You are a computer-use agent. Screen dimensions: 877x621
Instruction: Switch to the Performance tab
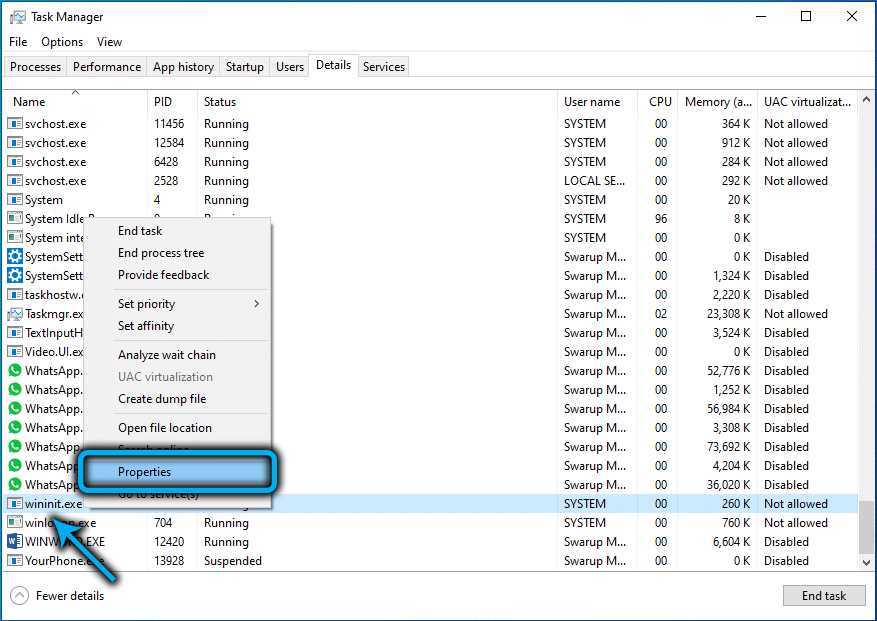(x=107, y=67)
